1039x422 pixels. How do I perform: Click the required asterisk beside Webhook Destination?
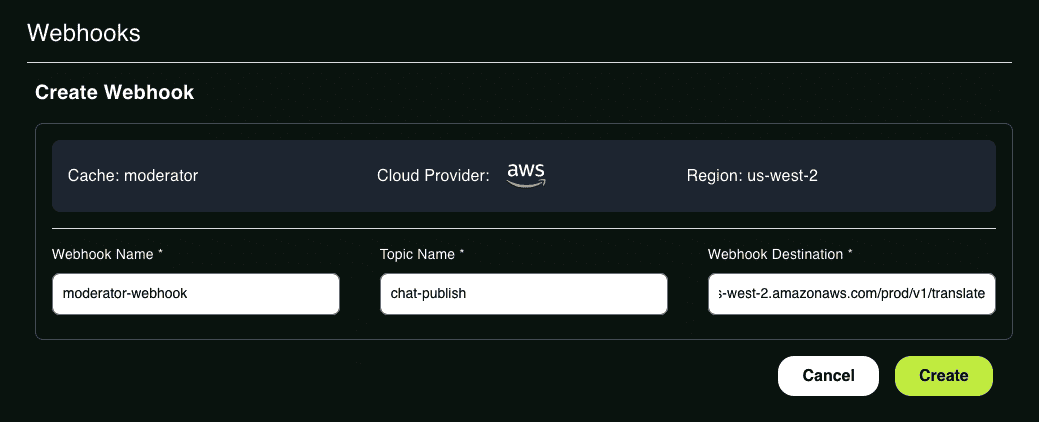849,253
